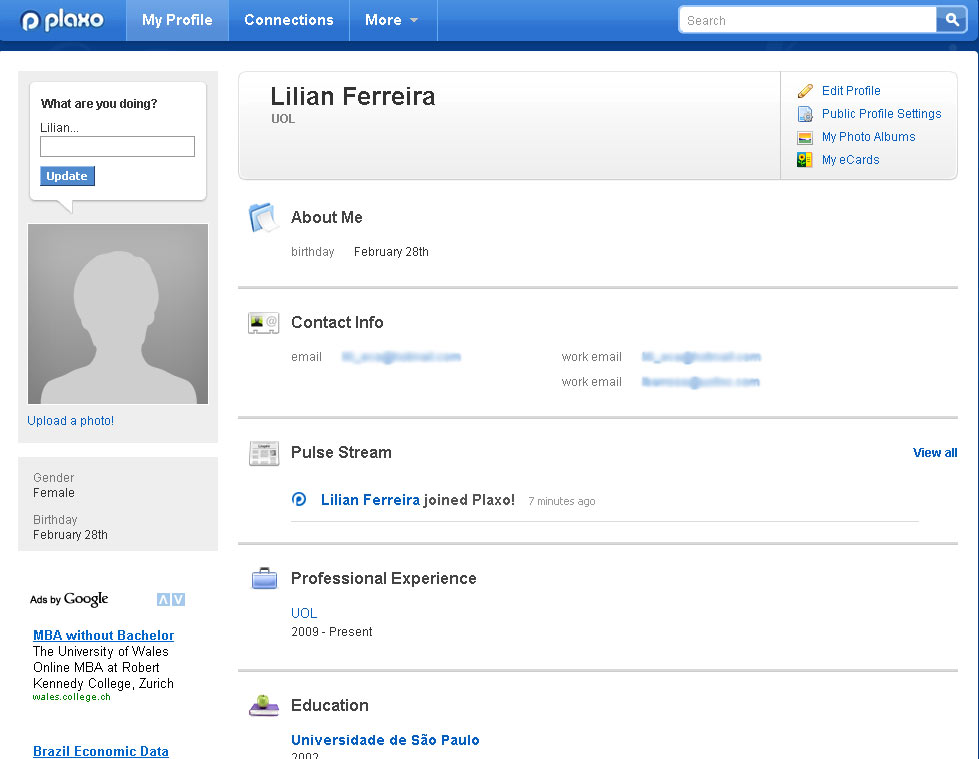Viewport: 979px width, 759px height.
Task: Click the What are you doing prompt
Action: tap(99, 104)
